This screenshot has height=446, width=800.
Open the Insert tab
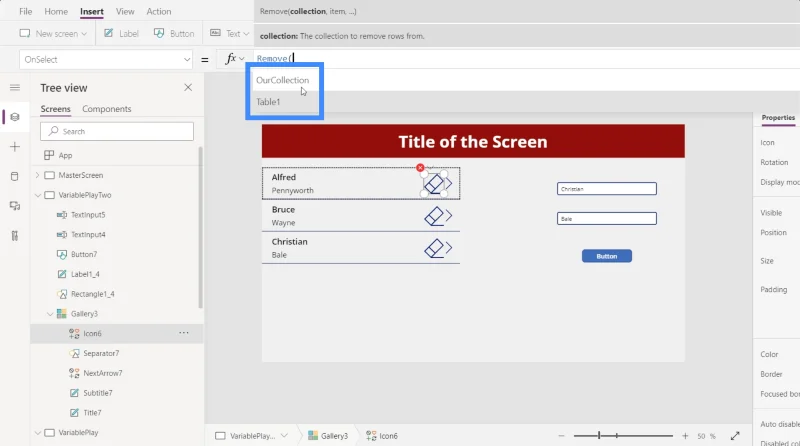coord(92,11)
